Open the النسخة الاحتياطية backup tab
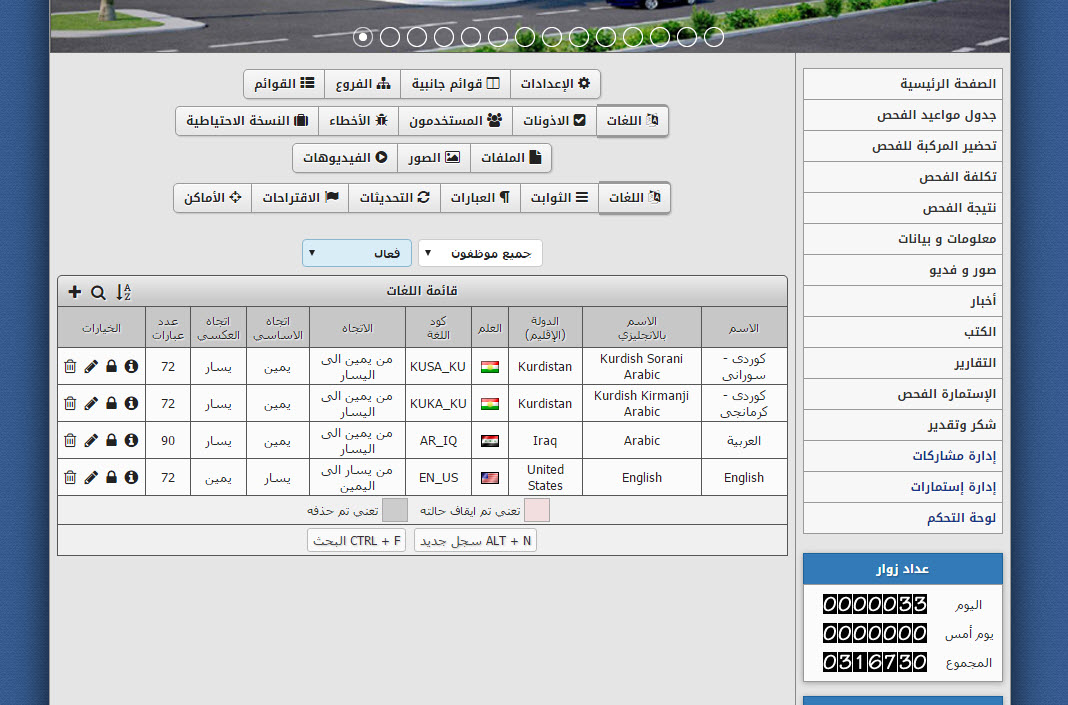 pyautogui.click(x=247, y=121)
